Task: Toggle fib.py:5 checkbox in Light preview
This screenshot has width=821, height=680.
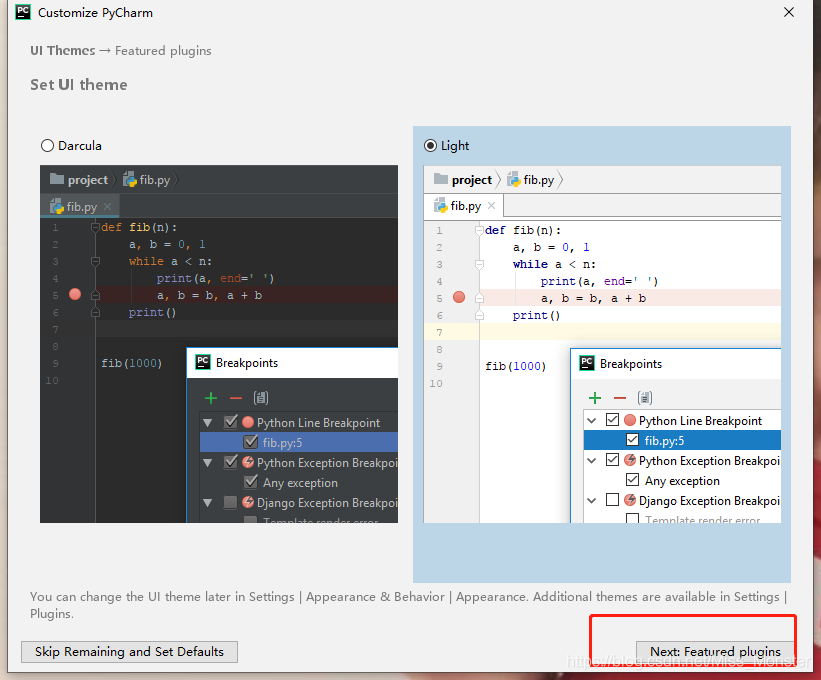Action: click(x=633, y=440)
